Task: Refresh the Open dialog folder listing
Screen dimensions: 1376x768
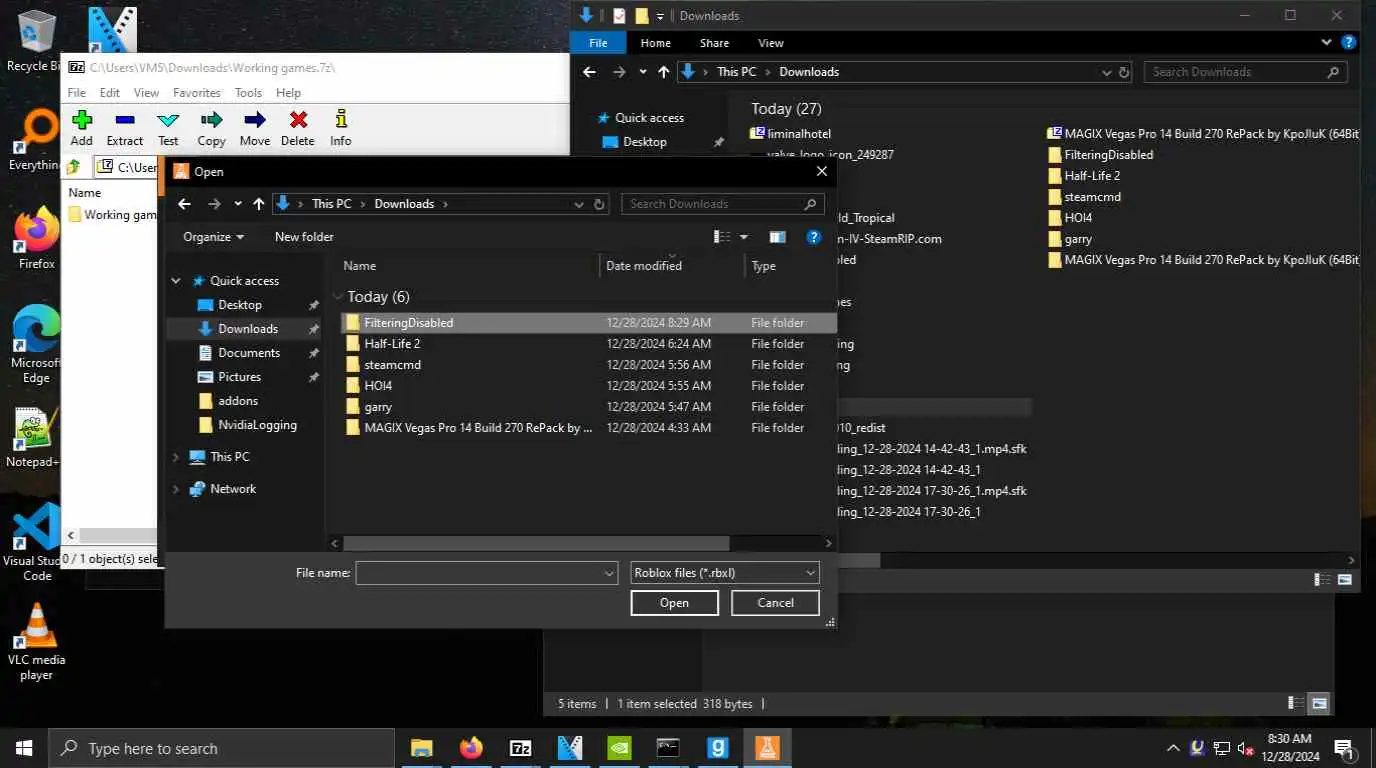Action: pos(599,204)
